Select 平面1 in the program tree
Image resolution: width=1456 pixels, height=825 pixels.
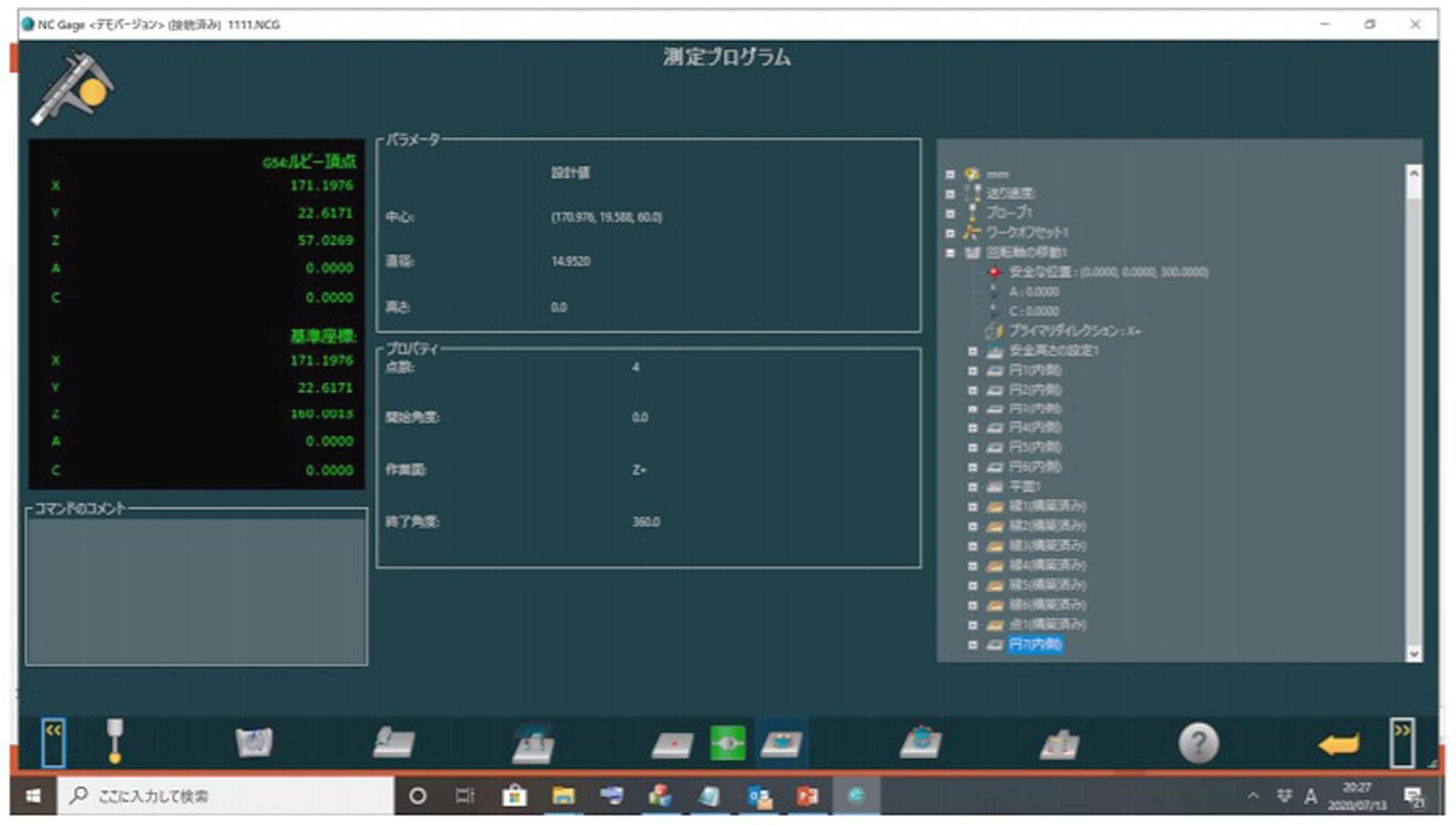click(1024, 487)
